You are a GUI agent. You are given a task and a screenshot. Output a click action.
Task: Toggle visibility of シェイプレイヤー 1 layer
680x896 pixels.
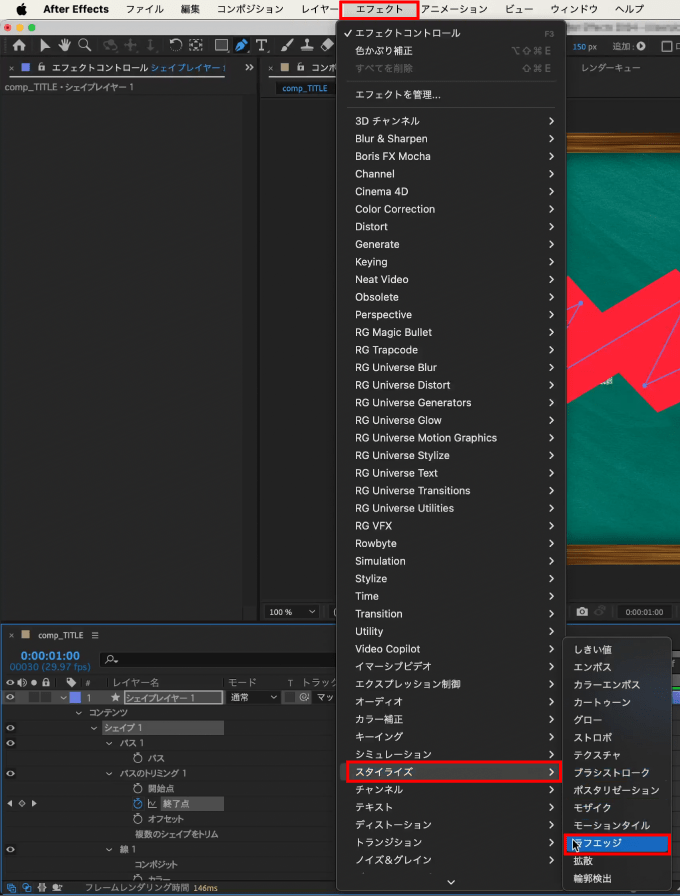[x=10, y=697]
